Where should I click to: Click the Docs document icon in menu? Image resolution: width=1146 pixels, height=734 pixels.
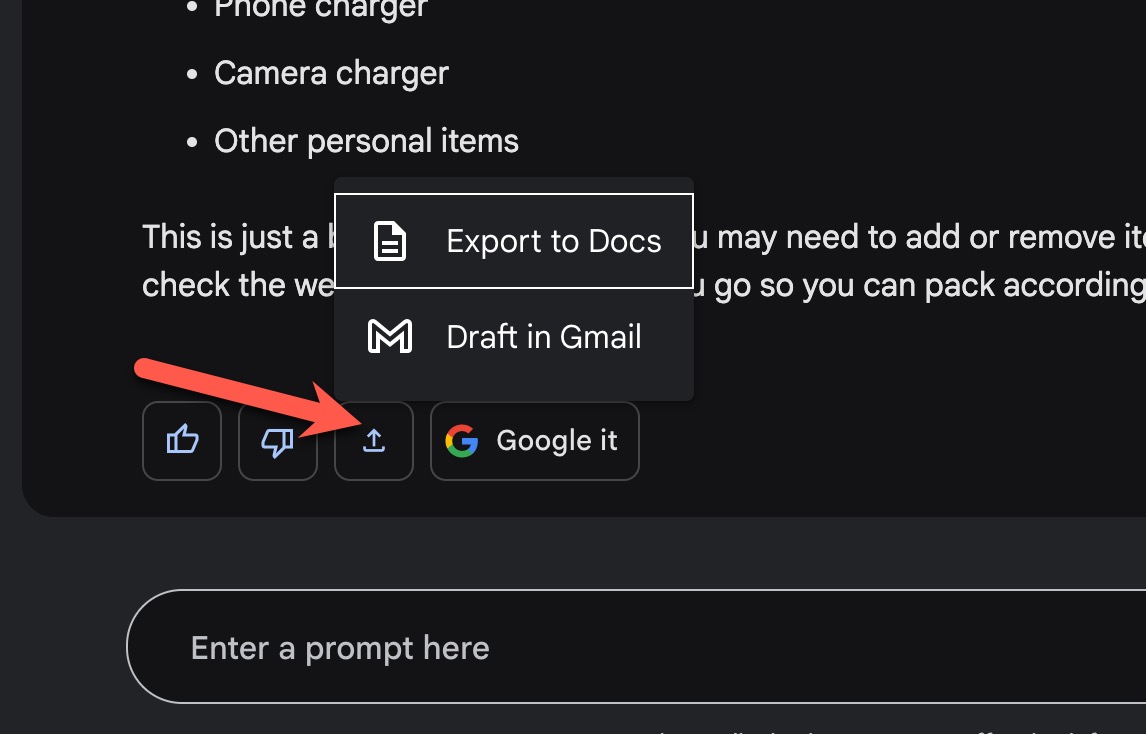point(390,242)
